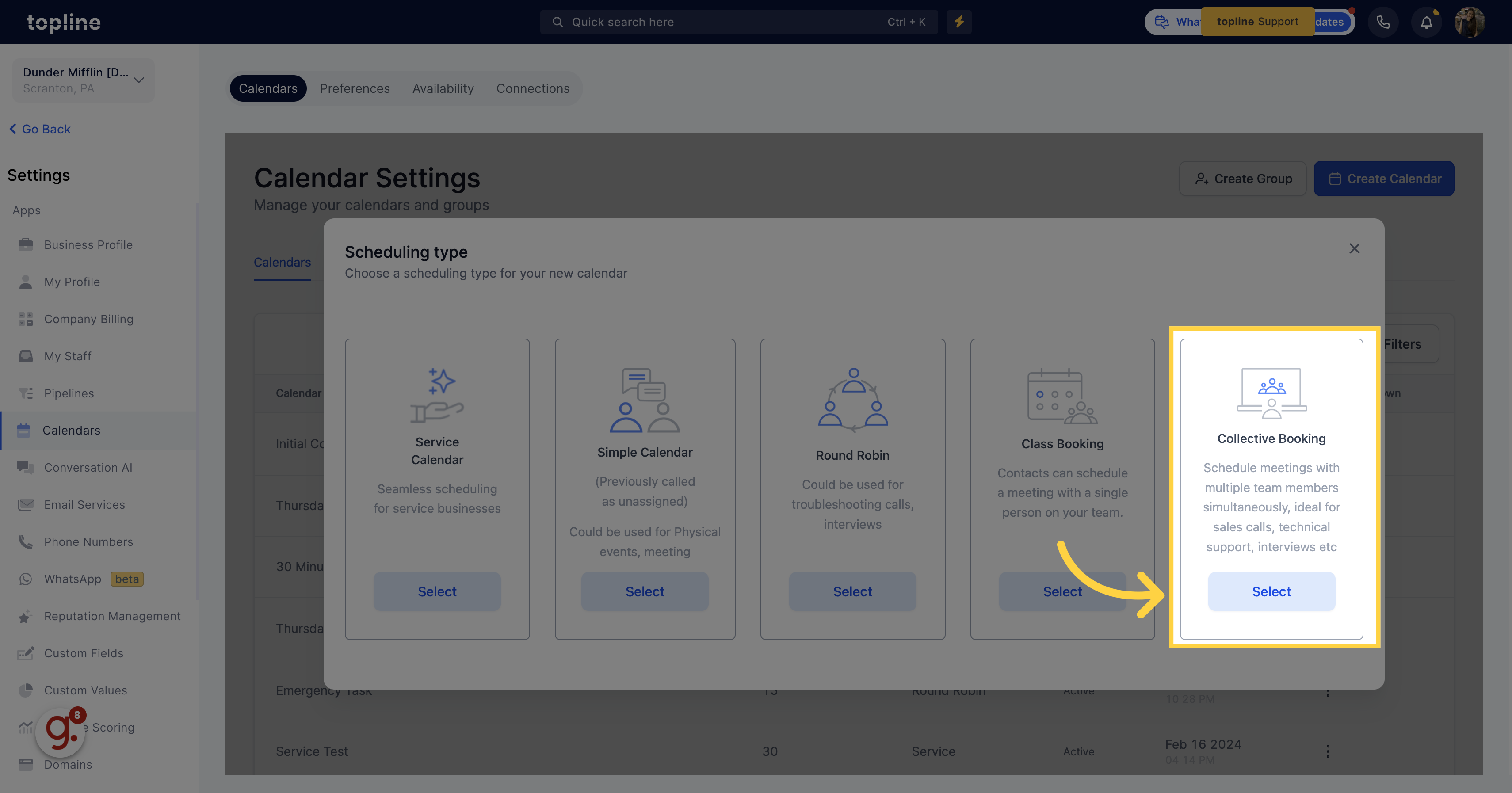This screenshot has width=1512, height=793.
Task: Switch to the Availability tab
Action: [x=443, y=88]
